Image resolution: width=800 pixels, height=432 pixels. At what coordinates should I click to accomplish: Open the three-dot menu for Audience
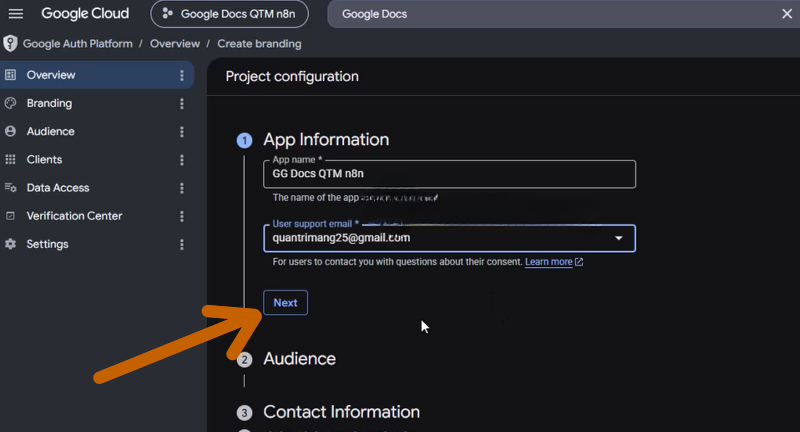click(182, 132)
